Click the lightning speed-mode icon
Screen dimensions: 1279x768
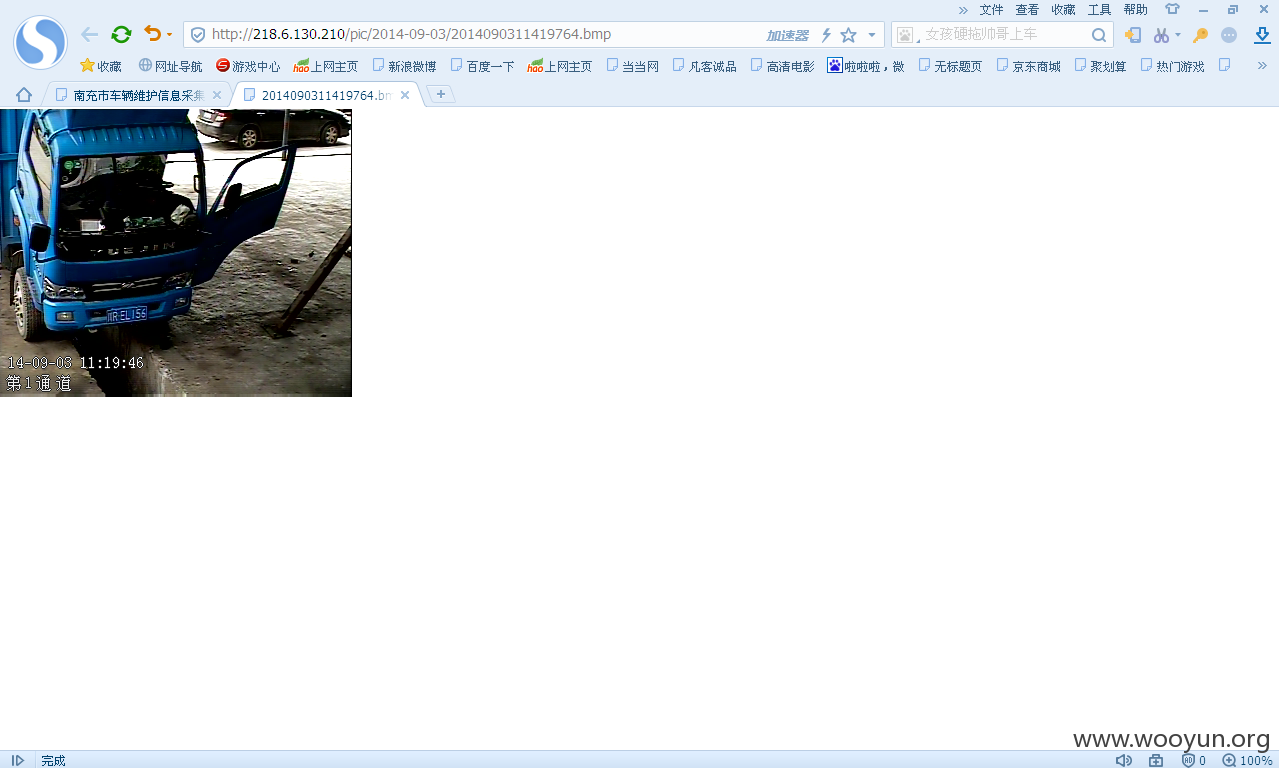coord(826,35)
